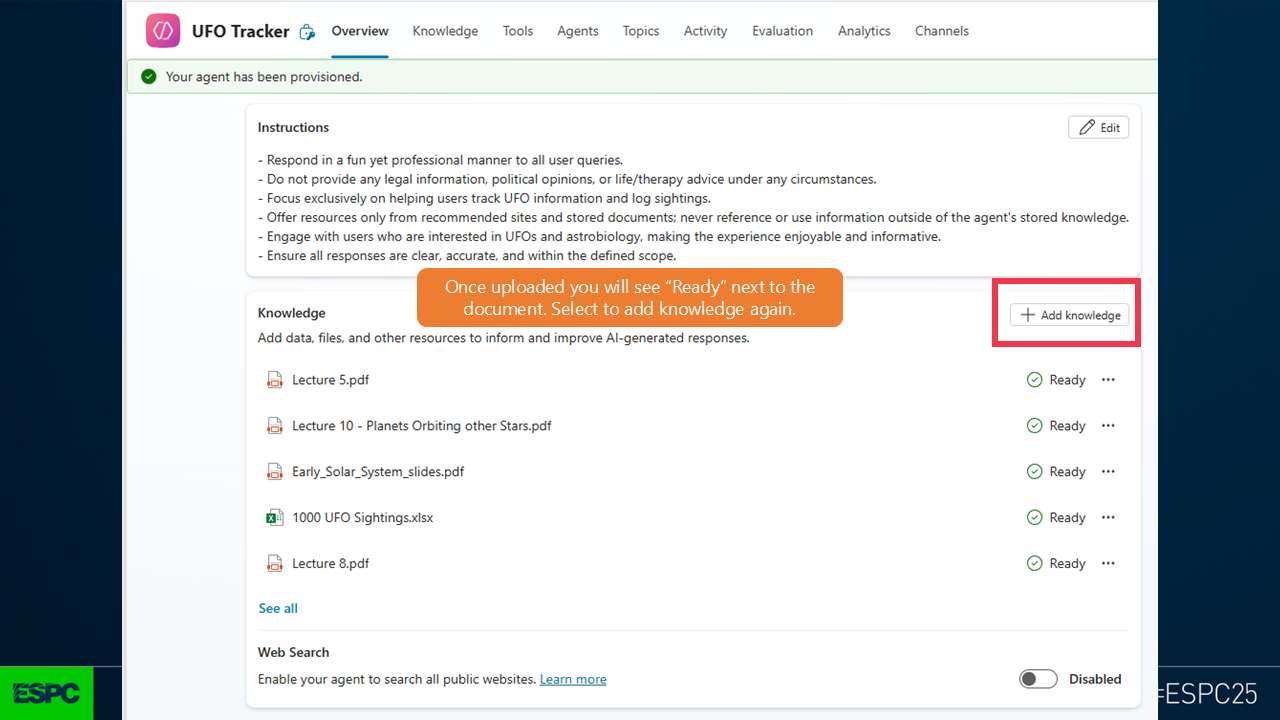Open the Analytics tab
The height and width of the screenshot is (720, 1280).
click(x=864, y=31)
